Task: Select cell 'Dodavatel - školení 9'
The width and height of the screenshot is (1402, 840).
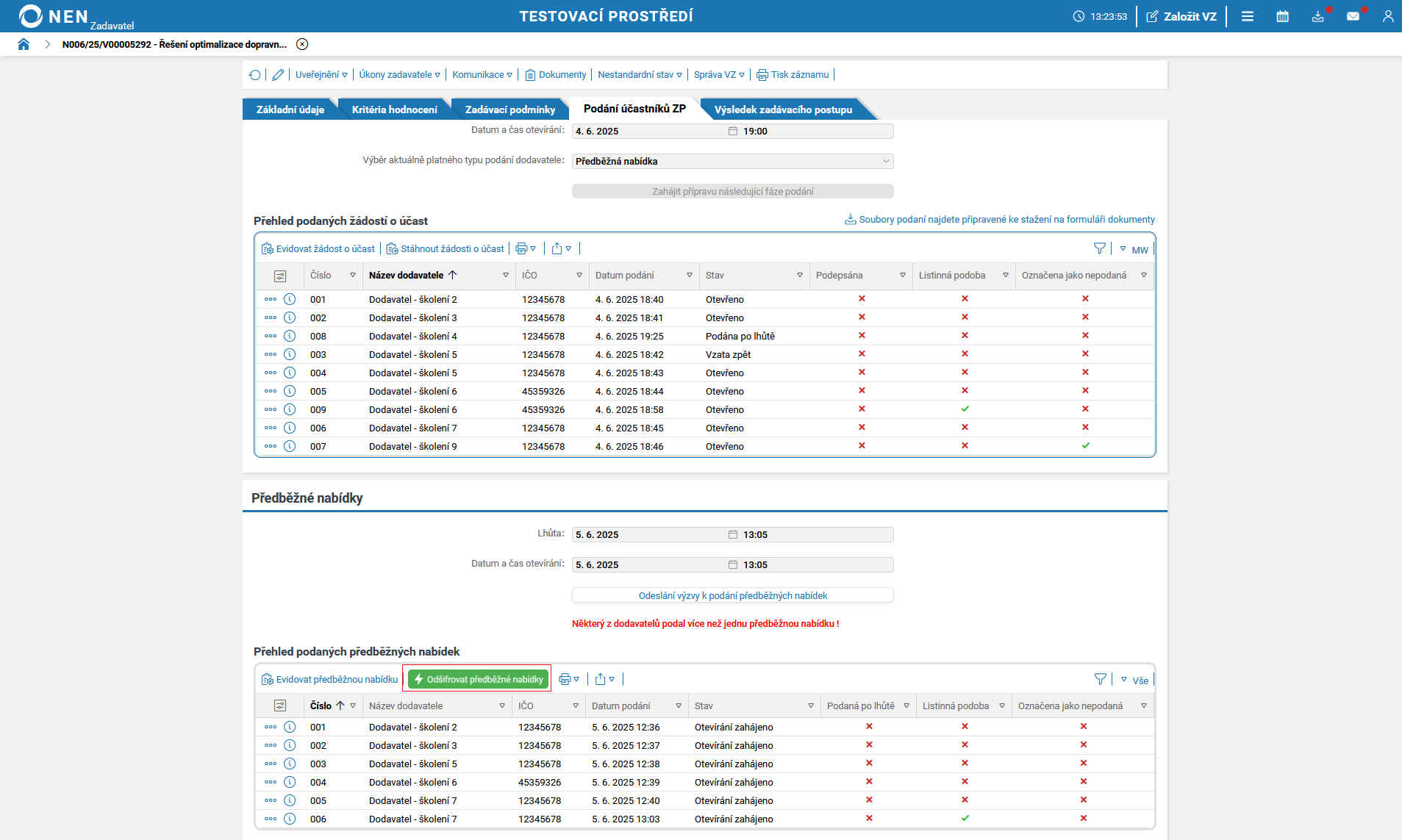Action: click(x=413, y=447)
